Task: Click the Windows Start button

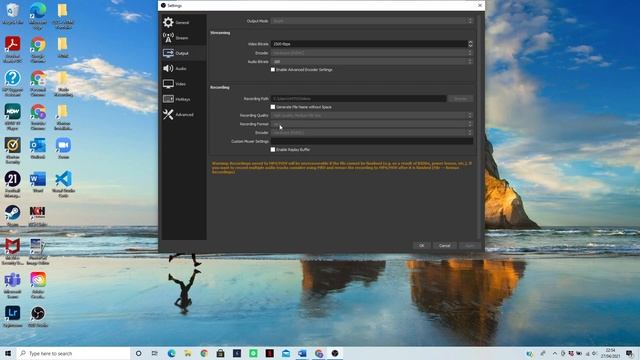Action: click(x=8, y=353)
